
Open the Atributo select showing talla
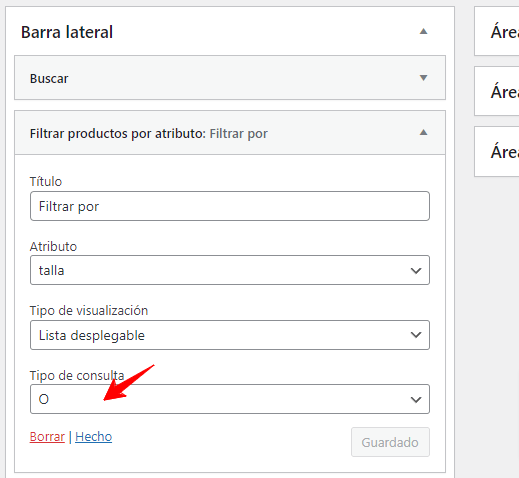(x=230, y=270)
